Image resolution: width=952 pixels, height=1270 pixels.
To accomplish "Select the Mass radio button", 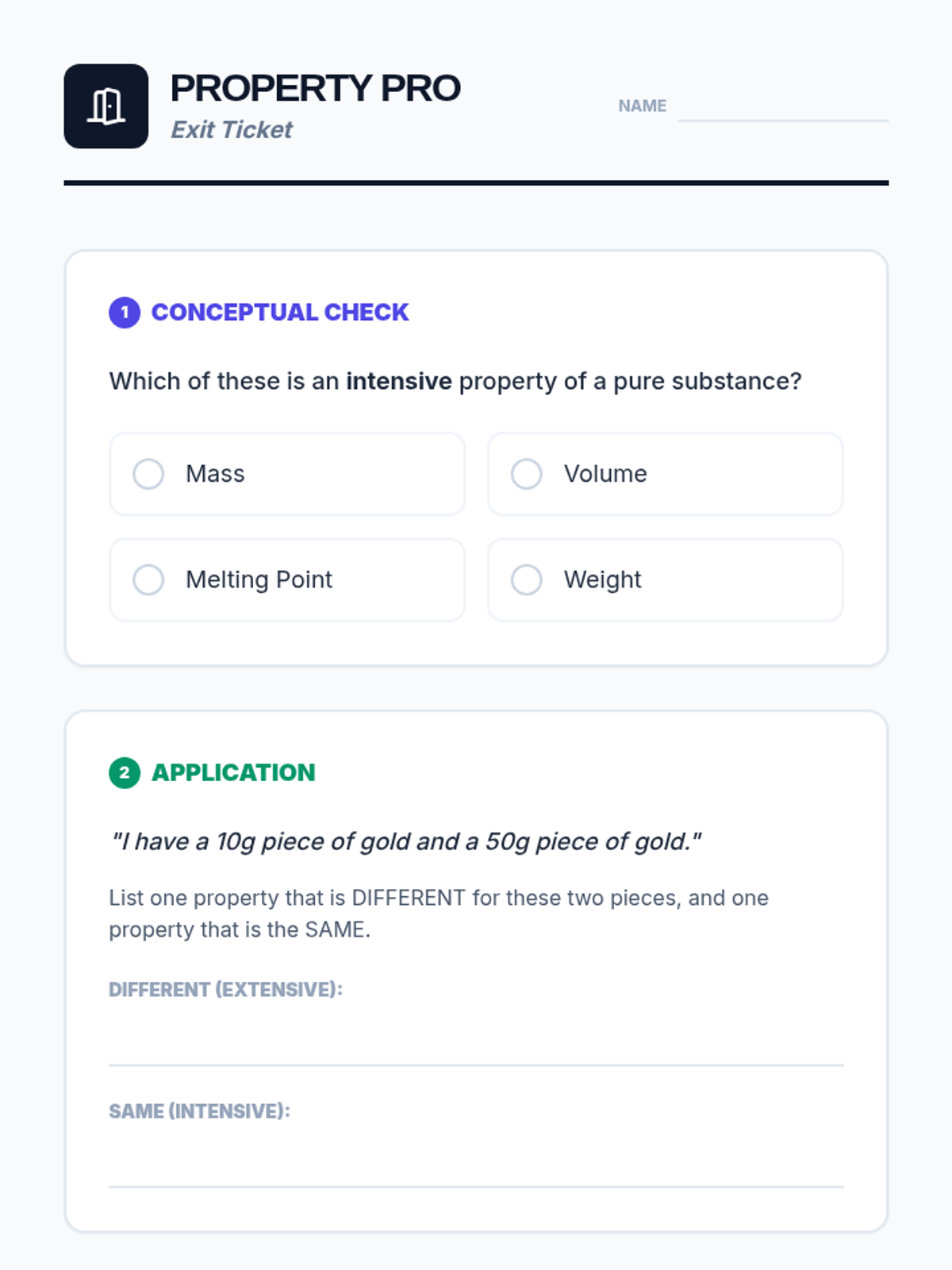I will click(148, 474).
